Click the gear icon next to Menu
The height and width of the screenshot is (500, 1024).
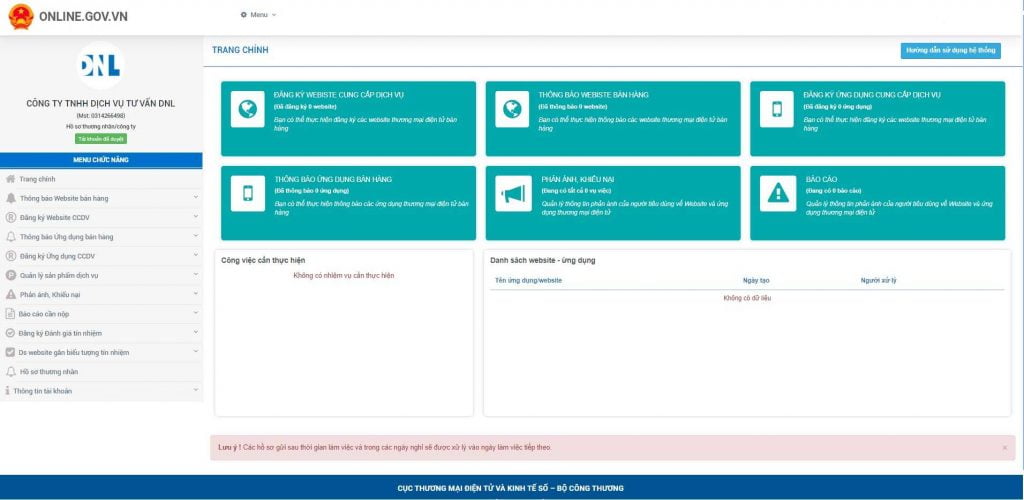pyautogui.click(x=244, y=14)
